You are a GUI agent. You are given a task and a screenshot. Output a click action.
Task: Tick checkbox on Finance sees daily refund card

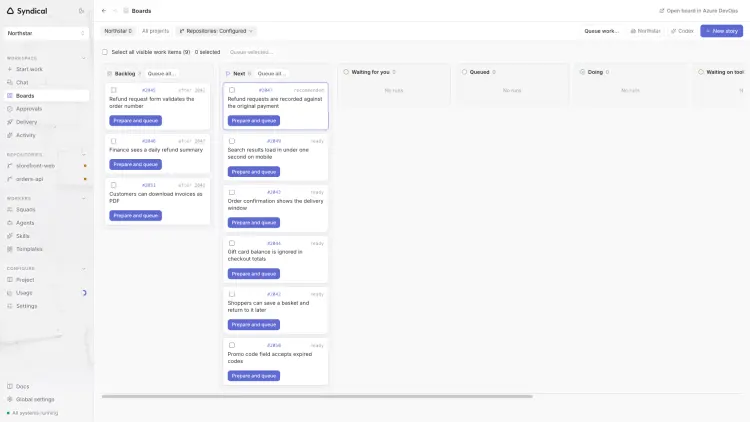point(113,141)
